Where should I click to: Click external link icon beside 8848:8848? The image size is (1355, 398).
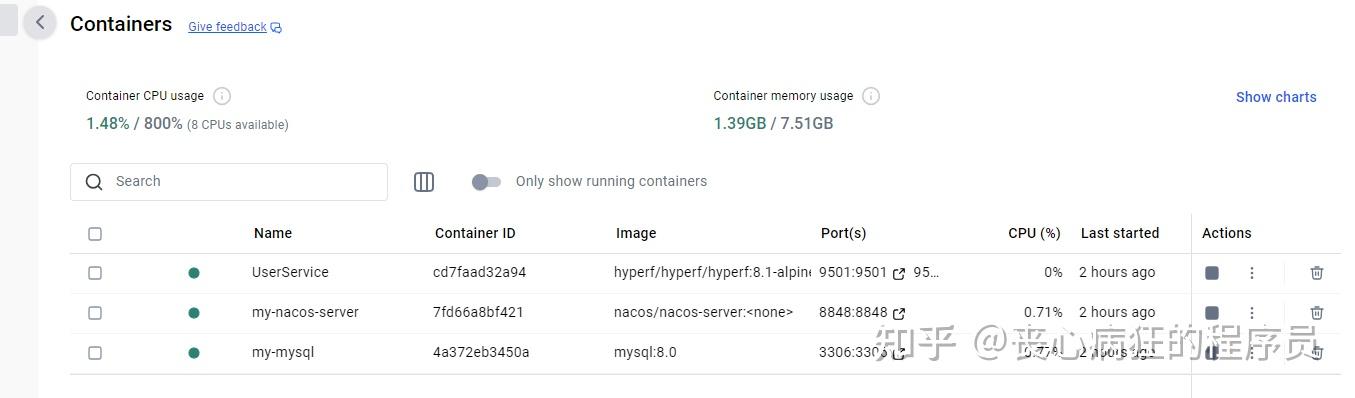pos(899,313)
